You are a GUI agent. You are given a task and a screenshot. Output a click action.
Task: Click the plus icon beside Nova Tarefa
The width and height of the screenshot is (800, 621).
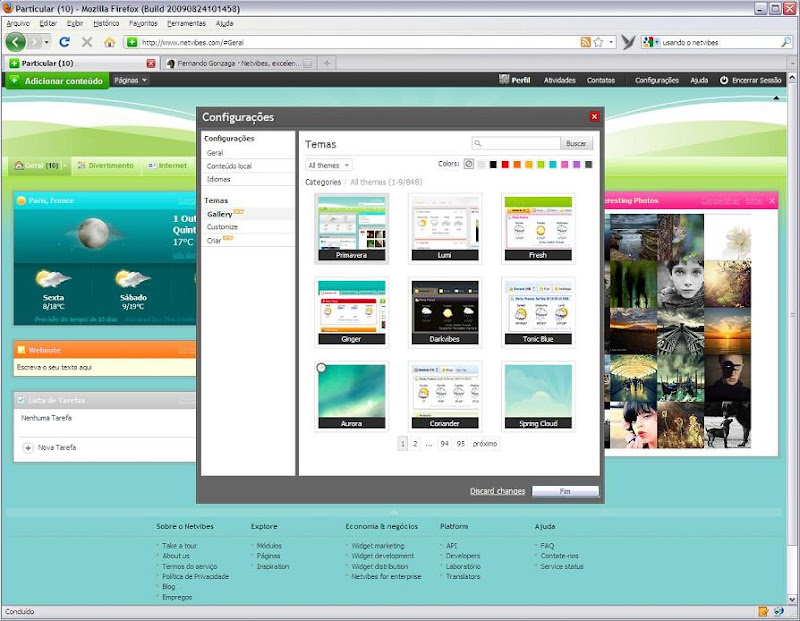29,448
